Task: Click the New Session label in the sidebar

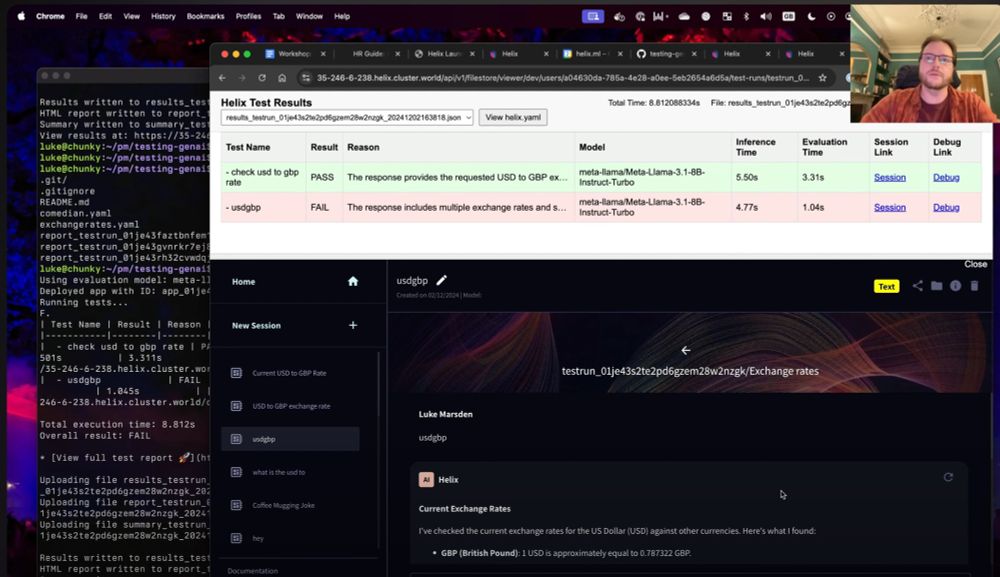Action: point(256,325)
